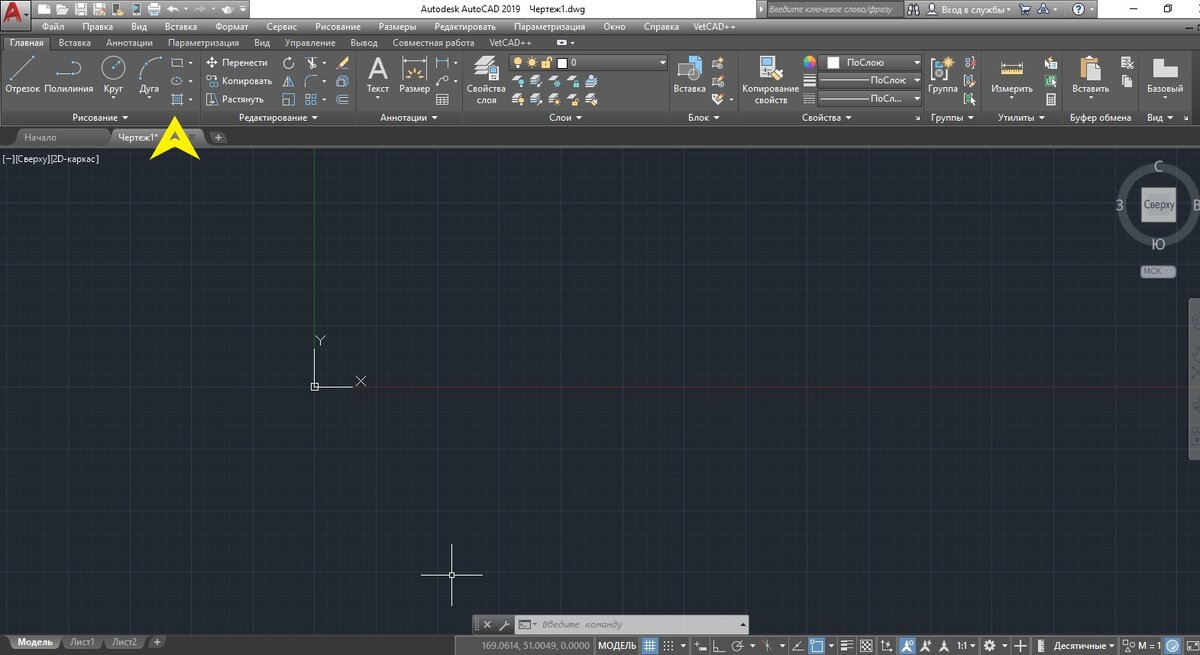Open the Сервис menu
The width and height of the screenshot is (1200, 655).
coord(281,27)
